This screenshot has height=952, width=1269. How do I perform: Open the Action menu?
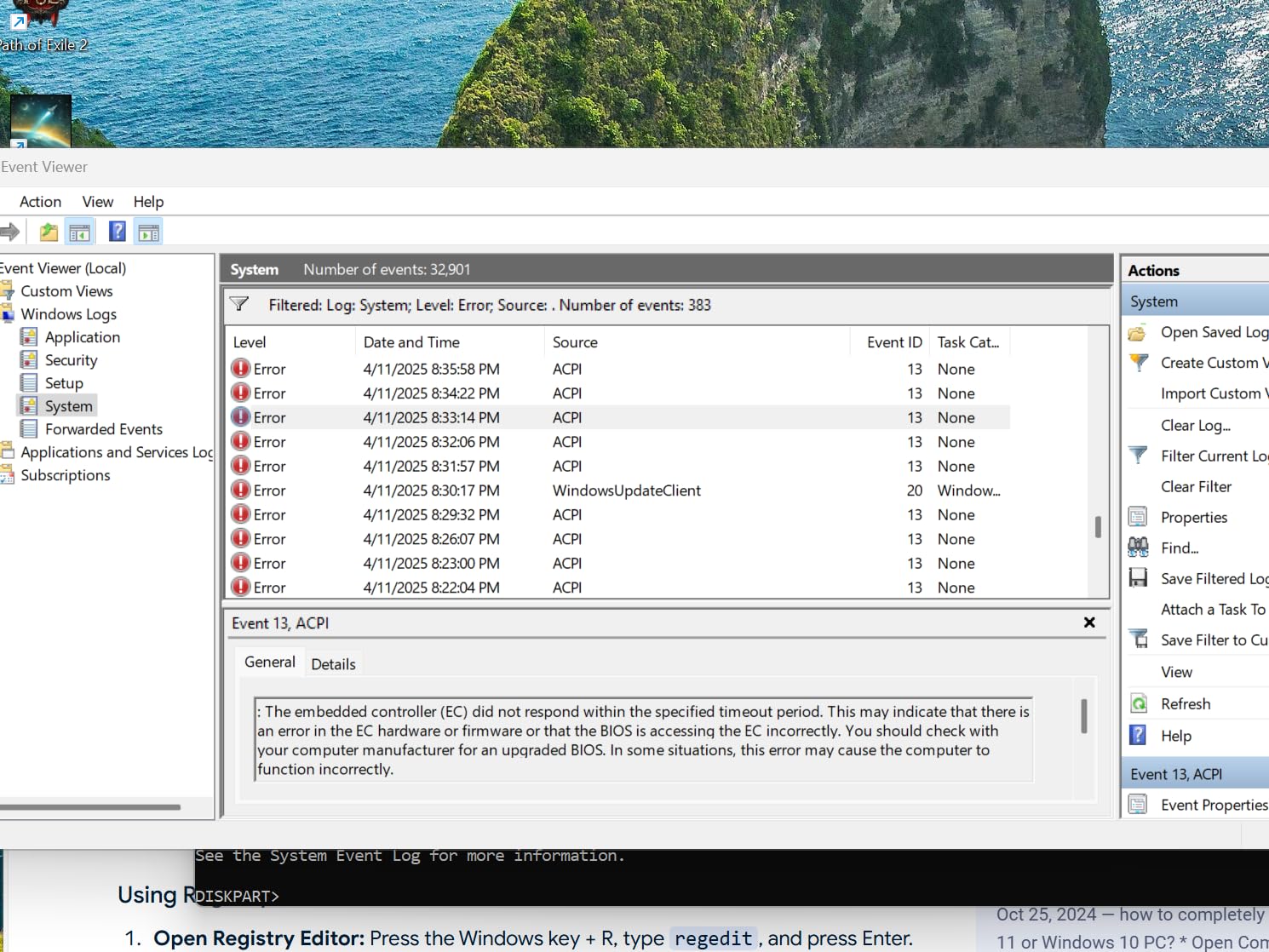pyautogui.click(x=40, y=202)
